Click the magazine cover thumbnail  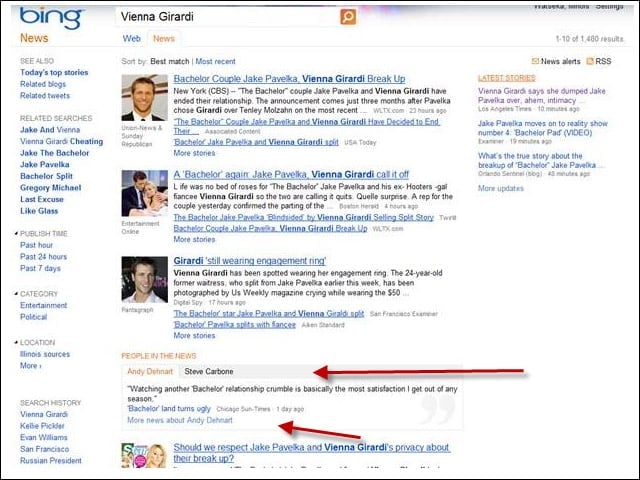tap(144, 456)
